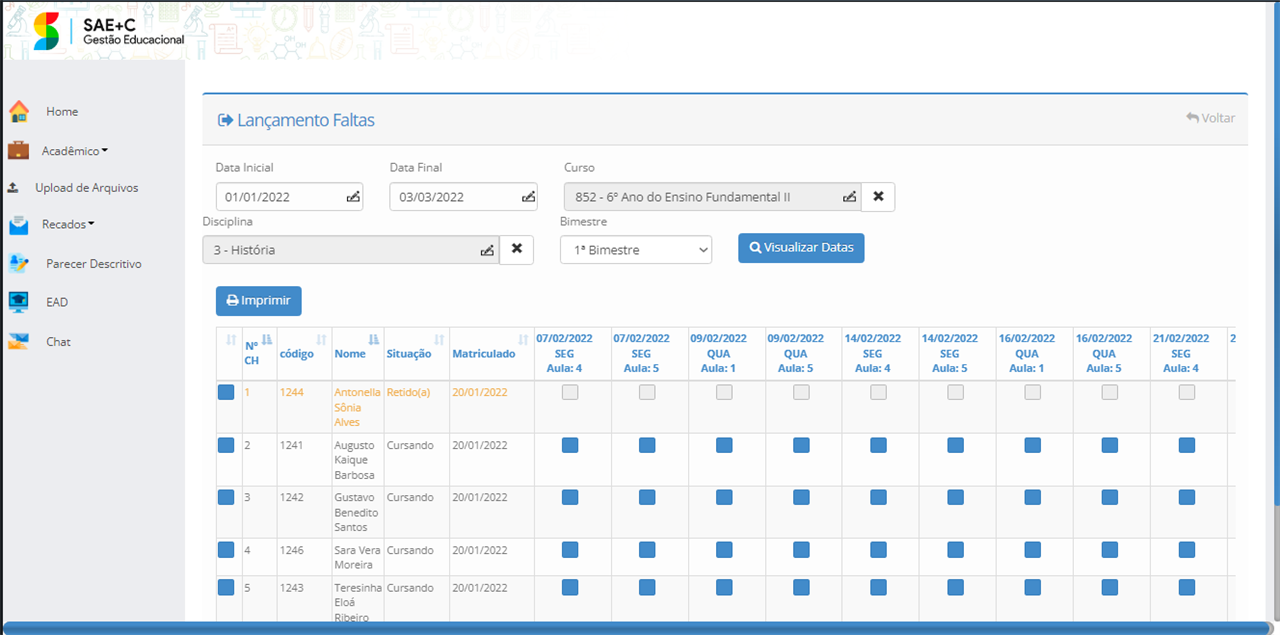This screenshot has width=1280, height=635.
Task: Sort table by Matriculado column arrows
Action: point(523,339)
